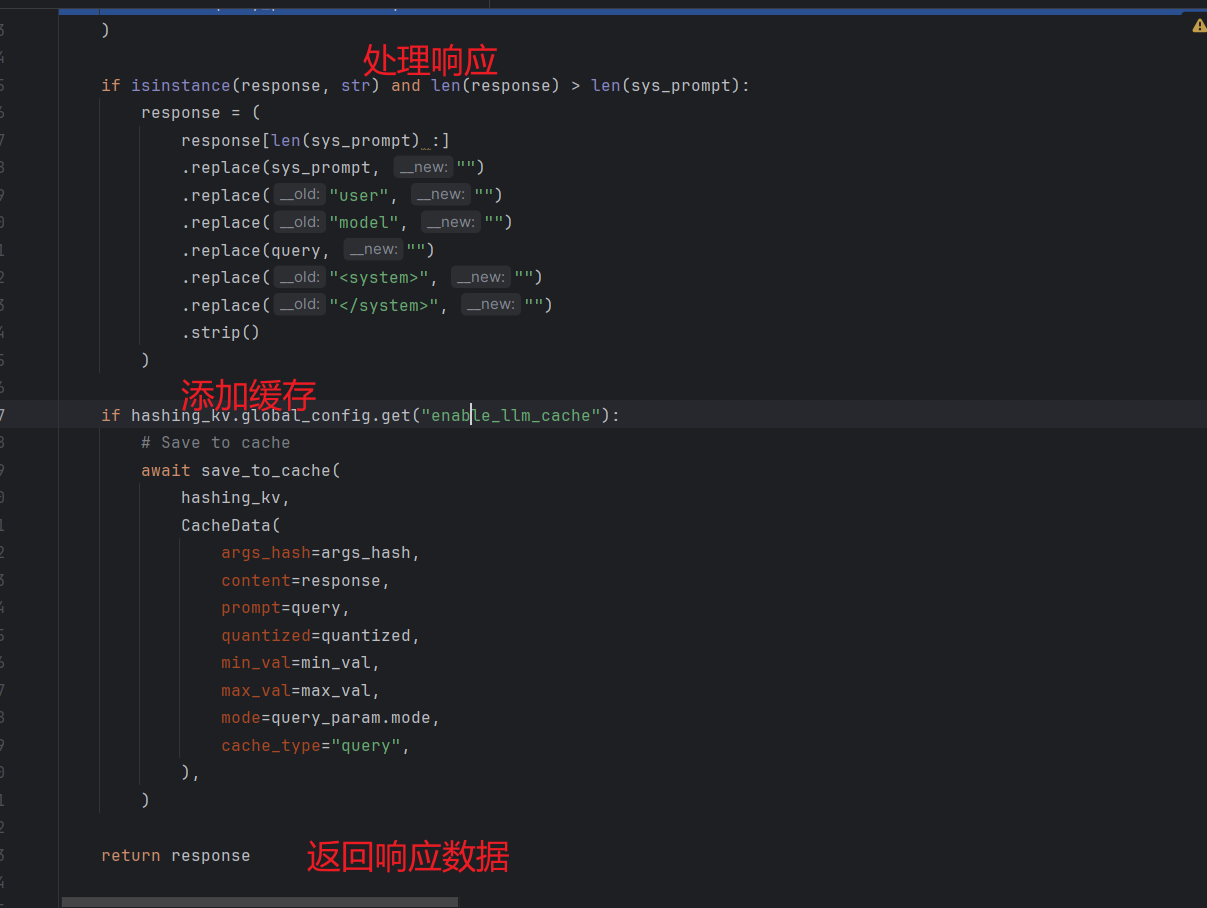Click the '.replace(sys_prompt,' call
The image size is (1207, 908).
[281, 168]
